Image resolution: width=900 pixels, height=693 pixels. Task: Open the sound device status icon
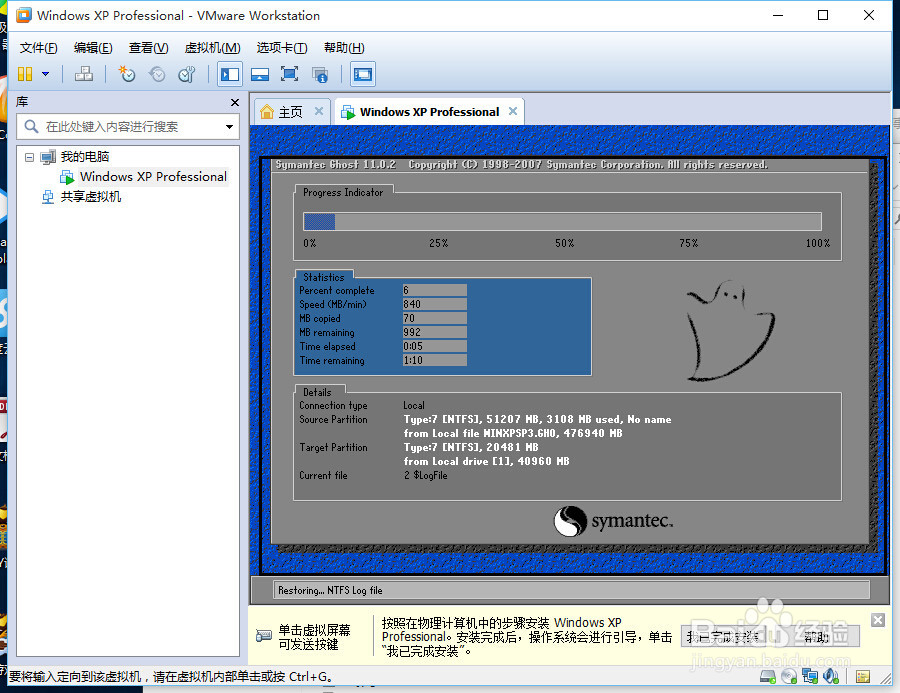[830, 677]
